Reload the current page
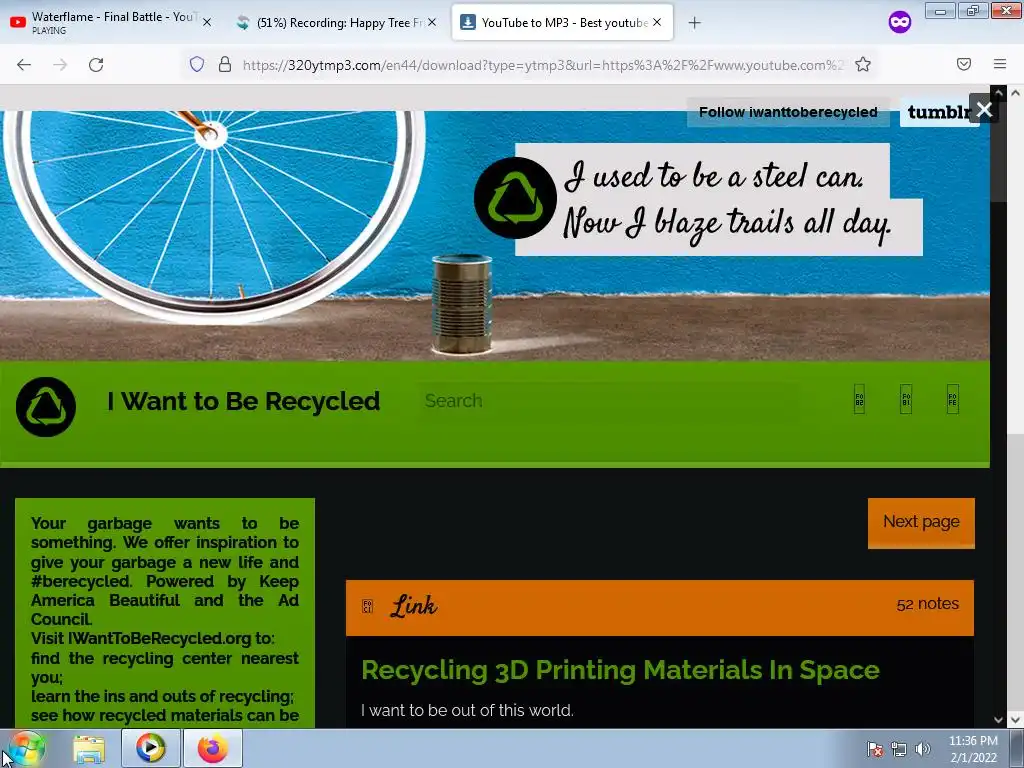Image resolution: width=1024 pixels, height=768 pixels. 96,65
